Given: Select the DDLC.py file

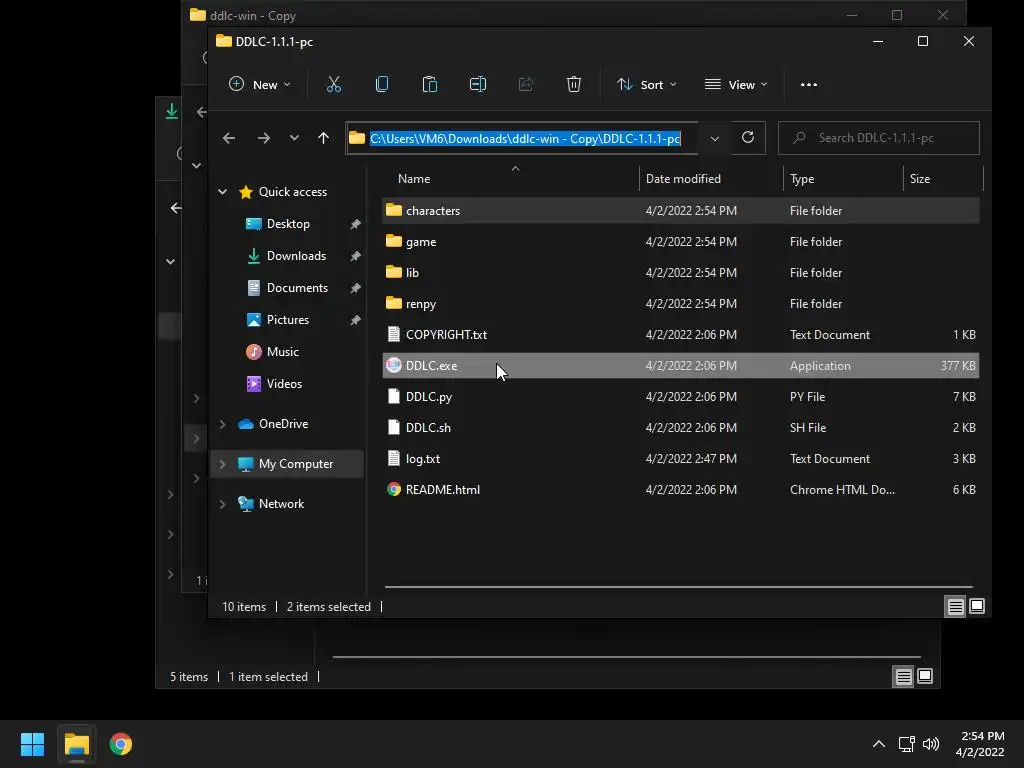Looking at the screenshot, I should click(680, 396).
